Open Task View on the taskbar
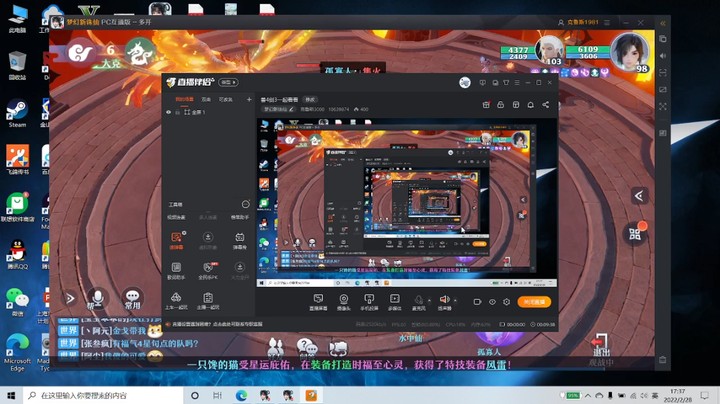 pyautogui.click(x=217, y=395)
